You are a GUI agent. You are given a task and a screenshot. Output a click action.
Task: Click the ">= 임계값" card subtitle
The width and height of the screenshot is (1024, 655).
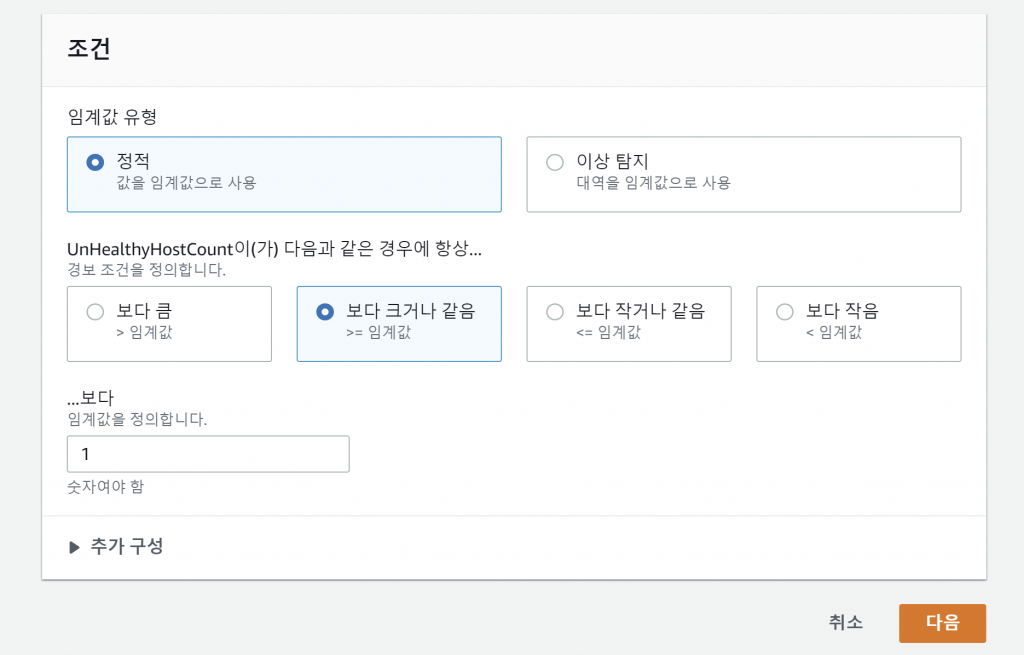pos(378,332)
